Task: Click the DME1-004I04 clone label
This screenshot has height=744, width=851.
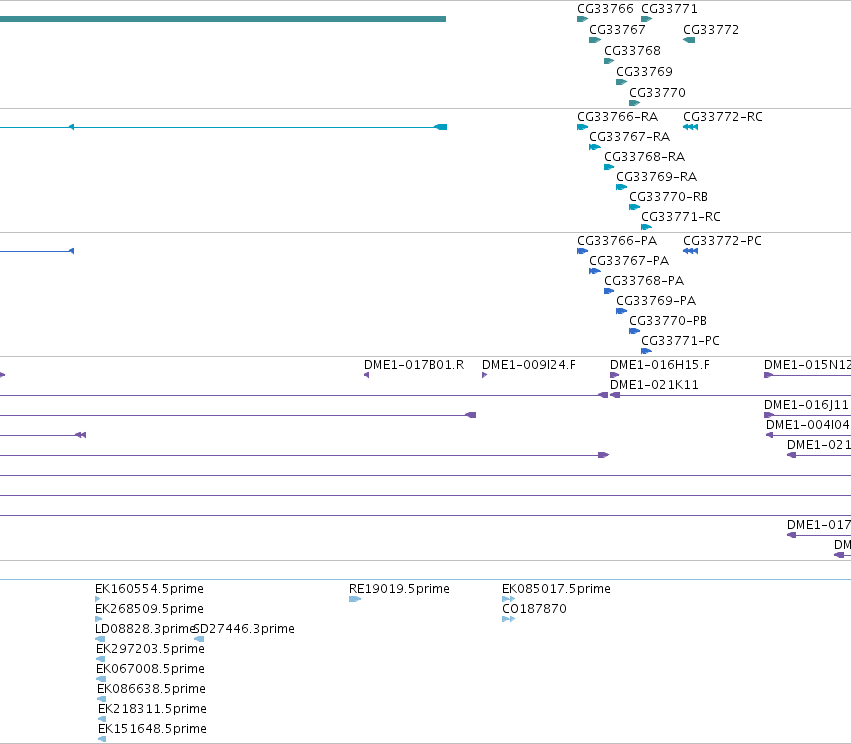Action: pos(808,425)
